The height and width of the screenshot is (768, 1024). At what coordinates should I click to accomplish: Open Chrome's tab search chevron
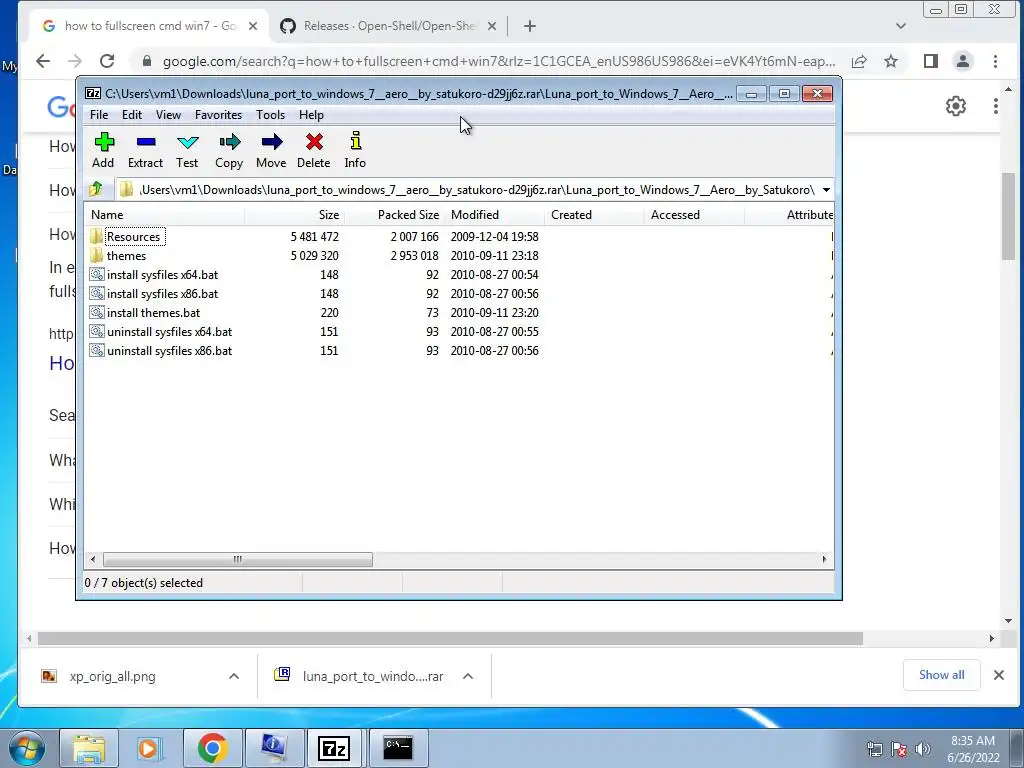pyautogui.click(x=901, y=26)
